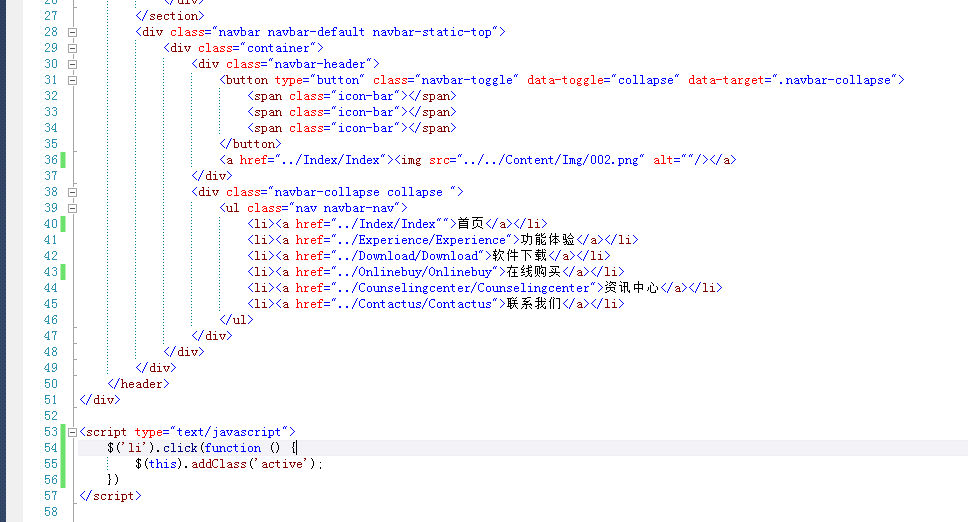Collapse the ul element on line 39
Viewport: 968px width, 522px height.
72,209
